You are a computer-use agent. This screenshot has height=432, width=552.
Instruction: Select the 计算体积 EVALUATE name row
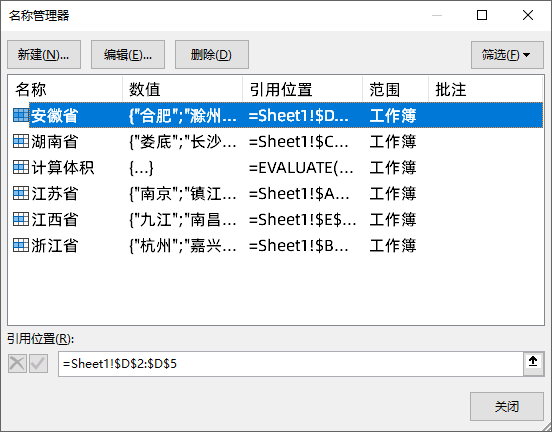click(x=276, y=167)
